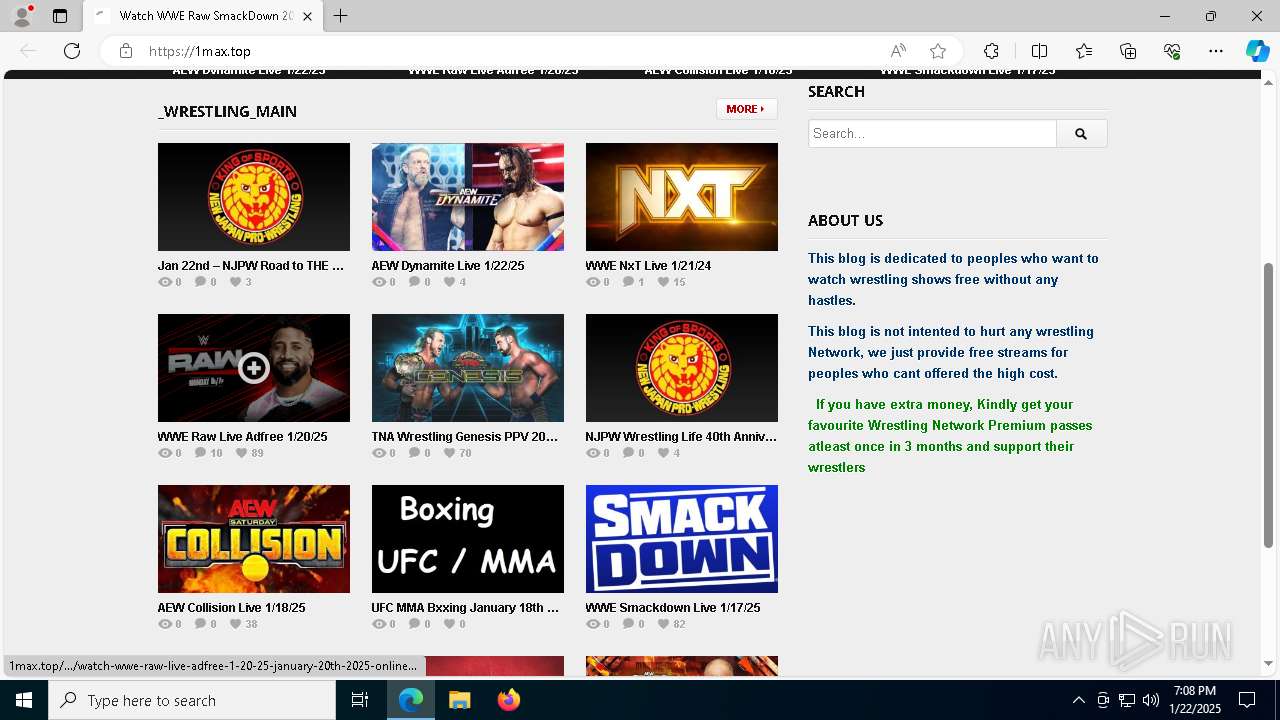
Task: Show hidden system tray icons chevron
Action: 1078,700
